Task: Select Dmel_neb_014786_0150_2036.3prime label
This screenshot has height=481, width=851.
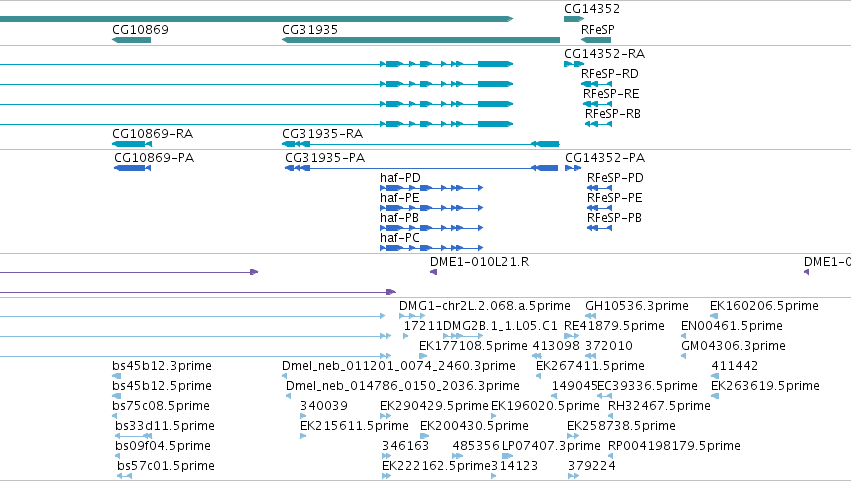Action: click(x=403, y=386)
